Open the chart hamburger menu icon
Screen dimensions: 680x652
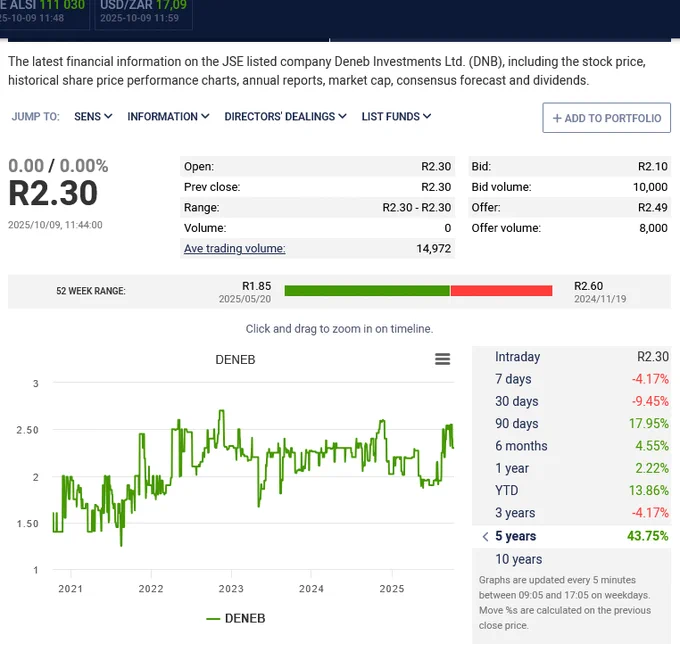[442, 359]
